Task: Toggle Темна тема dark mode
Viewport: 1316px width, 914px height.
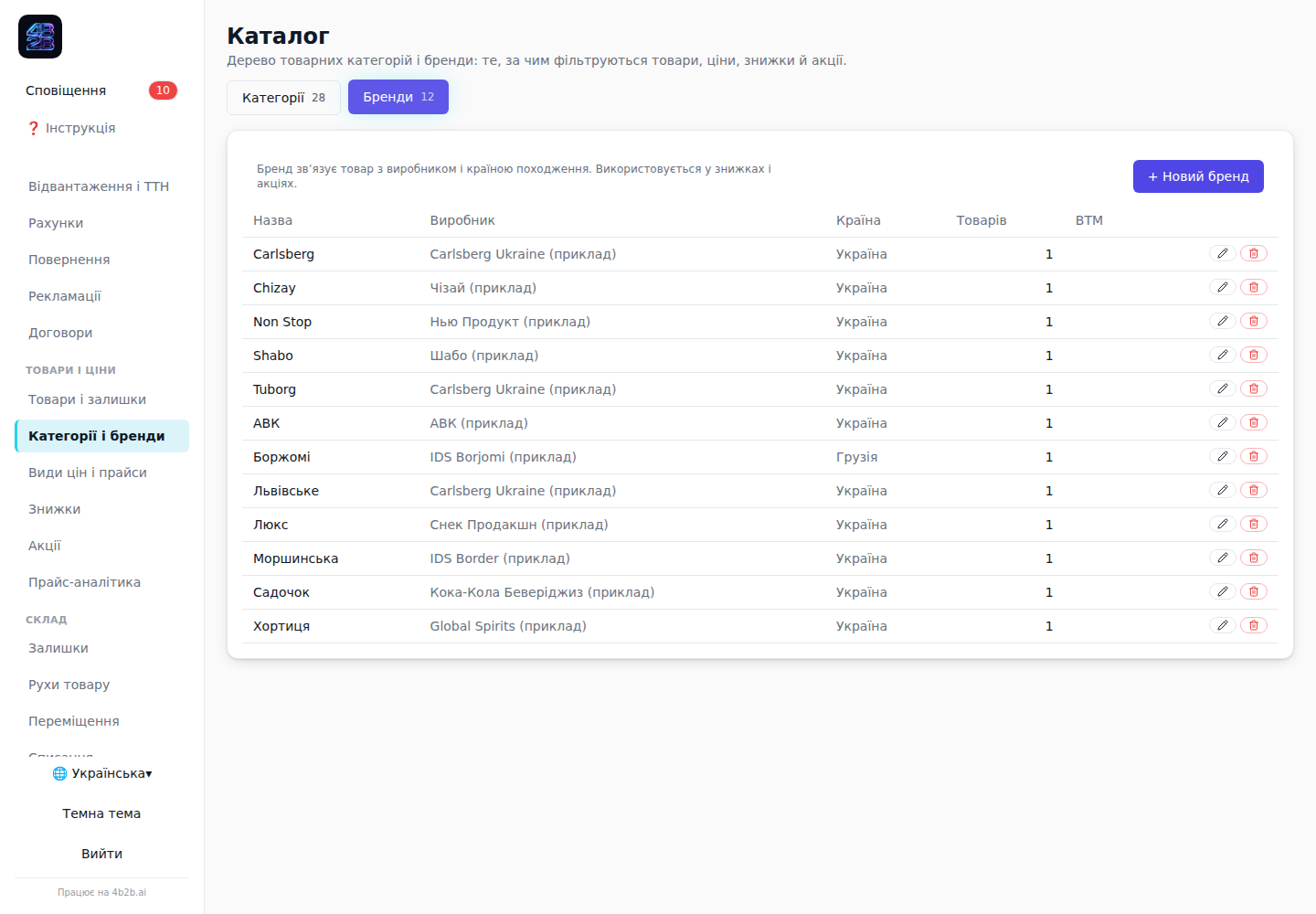Action: 101,813
